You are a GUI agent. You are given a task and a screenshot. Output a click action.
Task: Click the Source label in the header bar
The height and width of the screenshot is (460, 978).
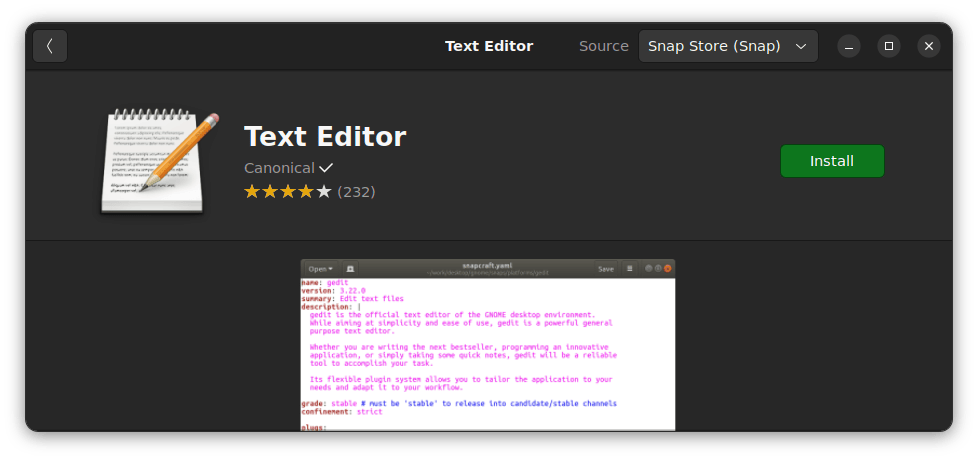(604, 46)
